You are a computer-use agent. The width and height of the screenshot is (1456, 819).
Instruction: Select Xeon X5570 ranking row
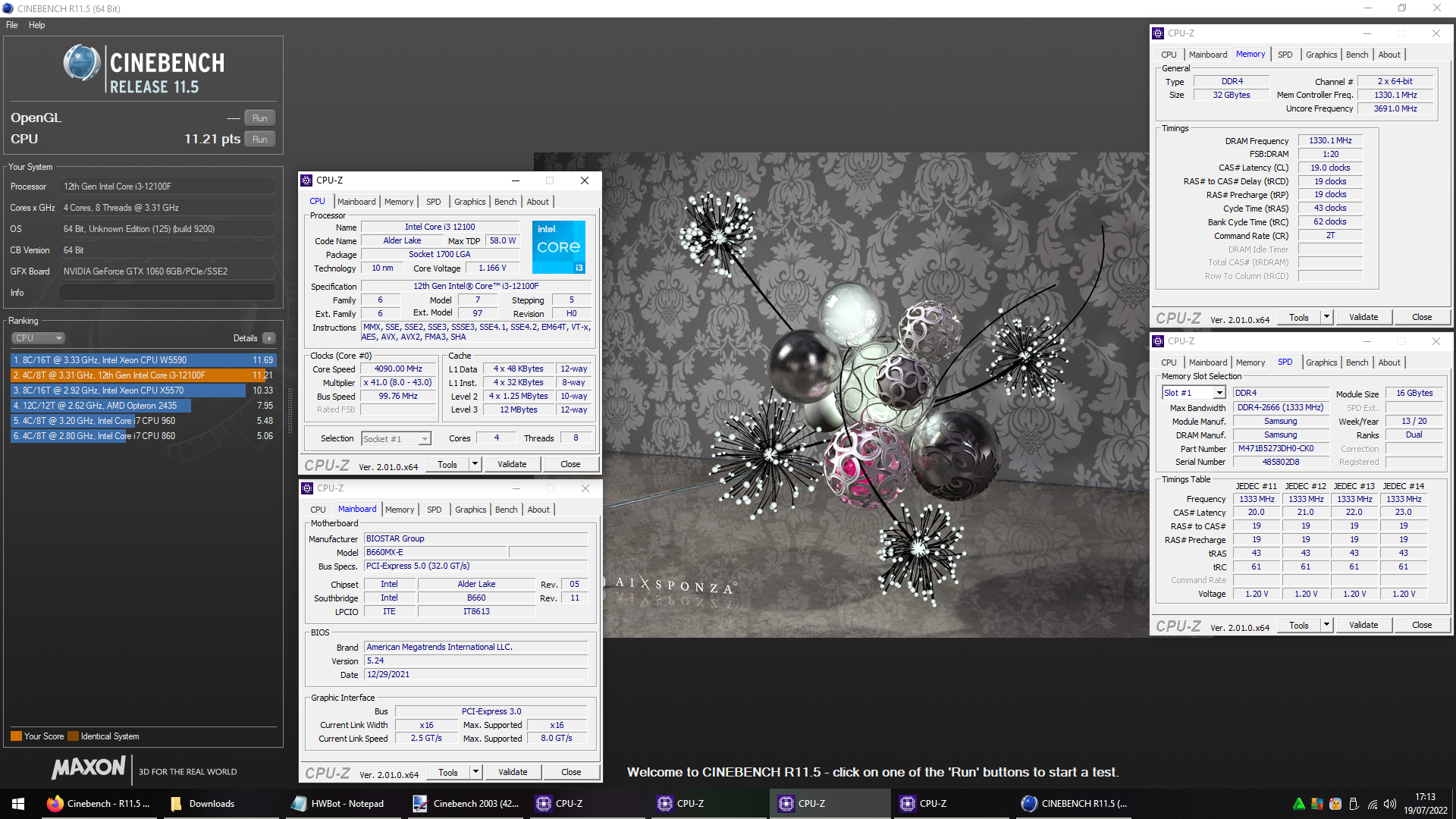[143, 391]
